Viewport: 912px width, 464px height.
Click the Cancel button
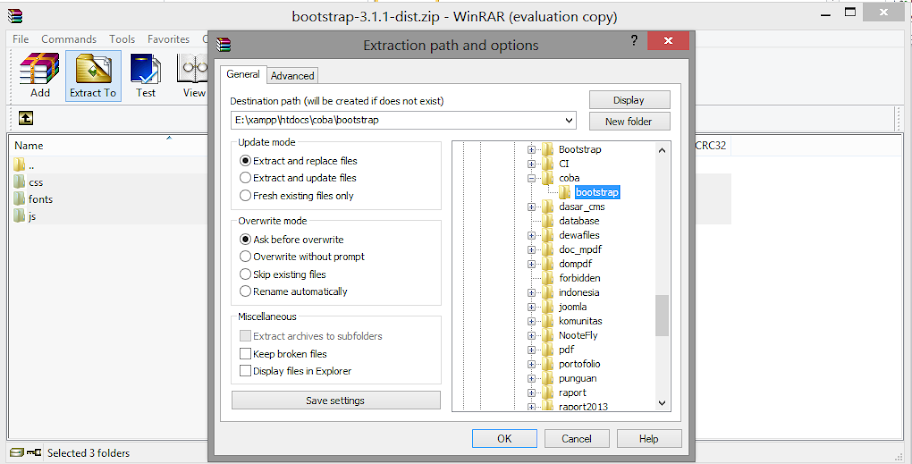tap(576, 438)
